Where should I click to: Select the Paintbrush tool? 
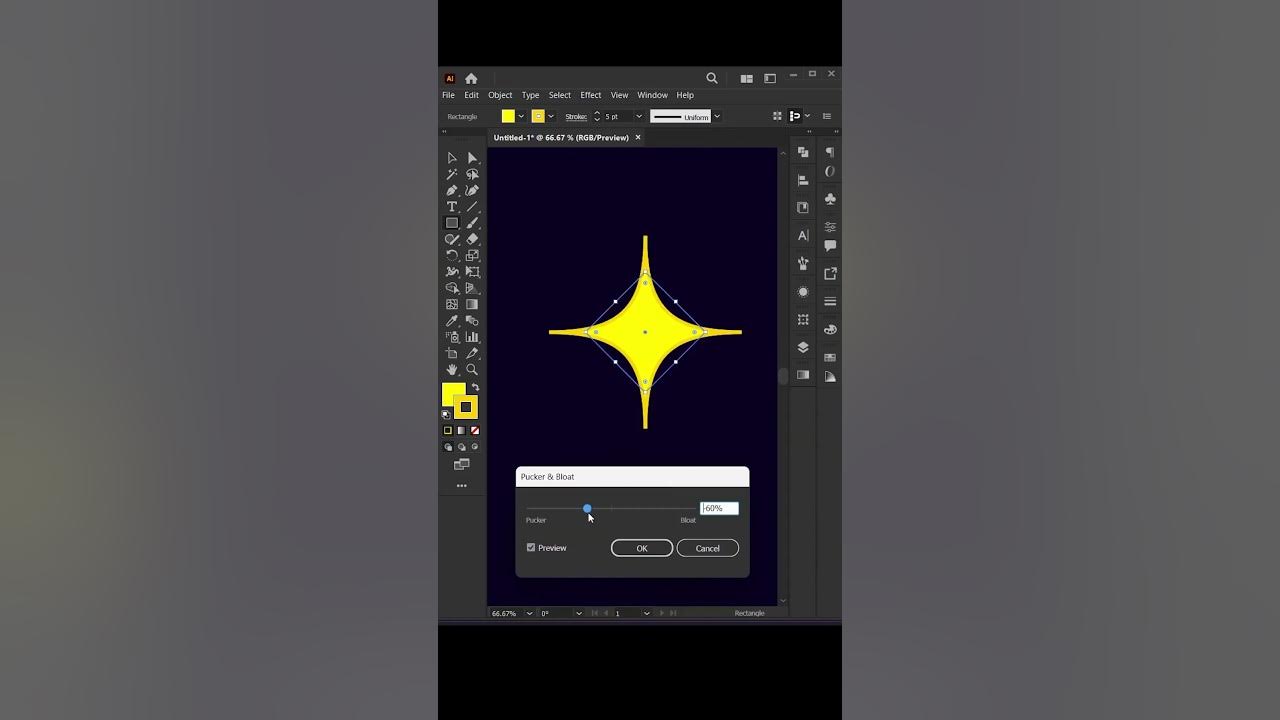(x=472, y=223)
